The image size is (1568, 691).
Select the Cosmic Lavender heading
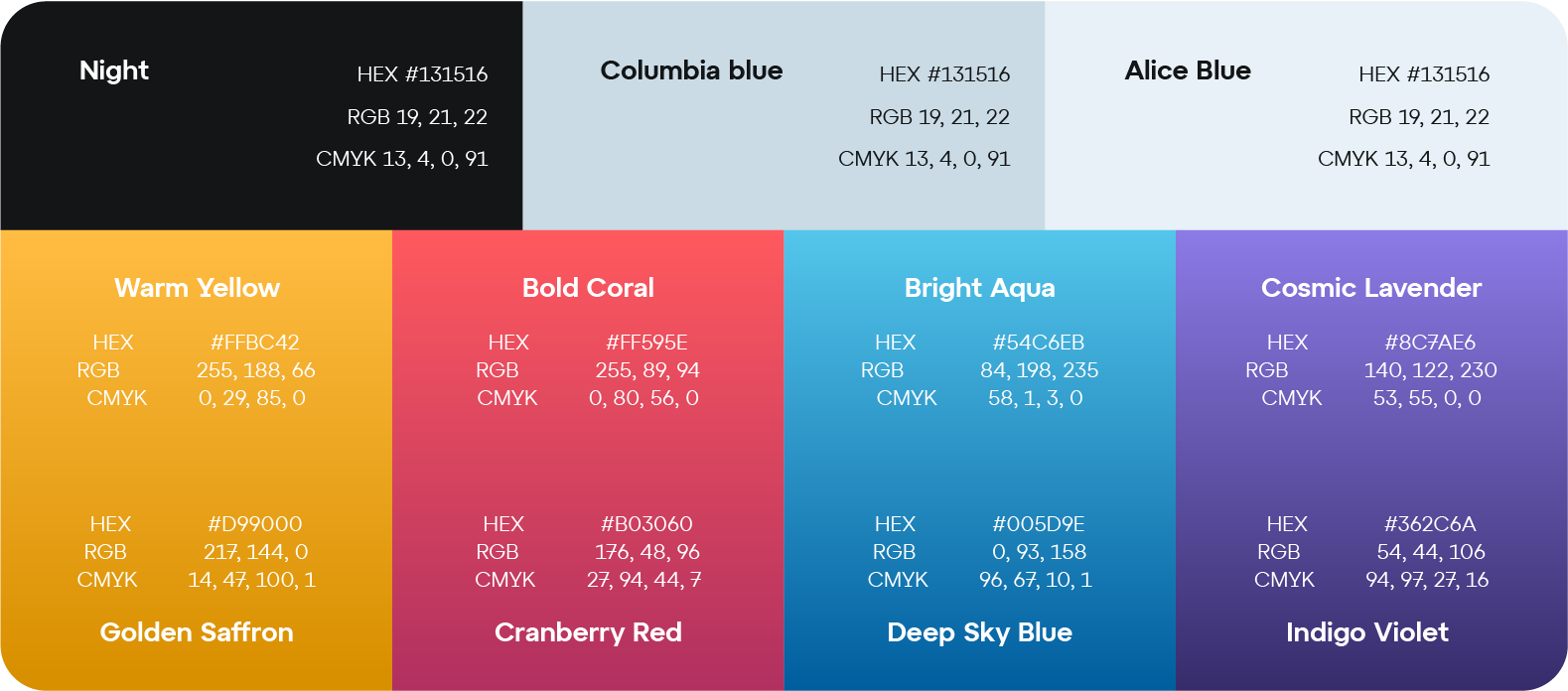(x=1370, y=288)
